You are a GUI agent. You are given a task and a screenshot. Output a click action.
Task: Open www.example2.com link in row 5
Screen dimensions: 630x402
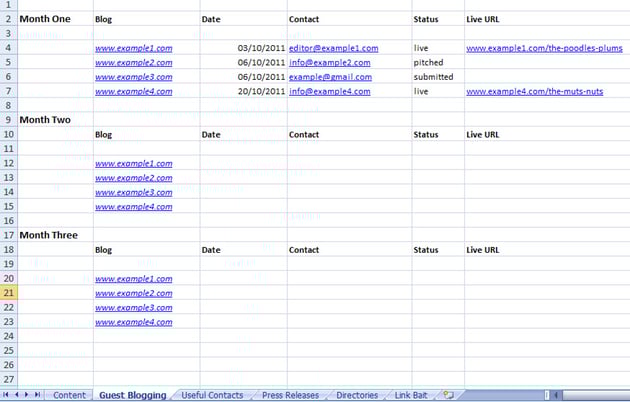click(134, 63)
